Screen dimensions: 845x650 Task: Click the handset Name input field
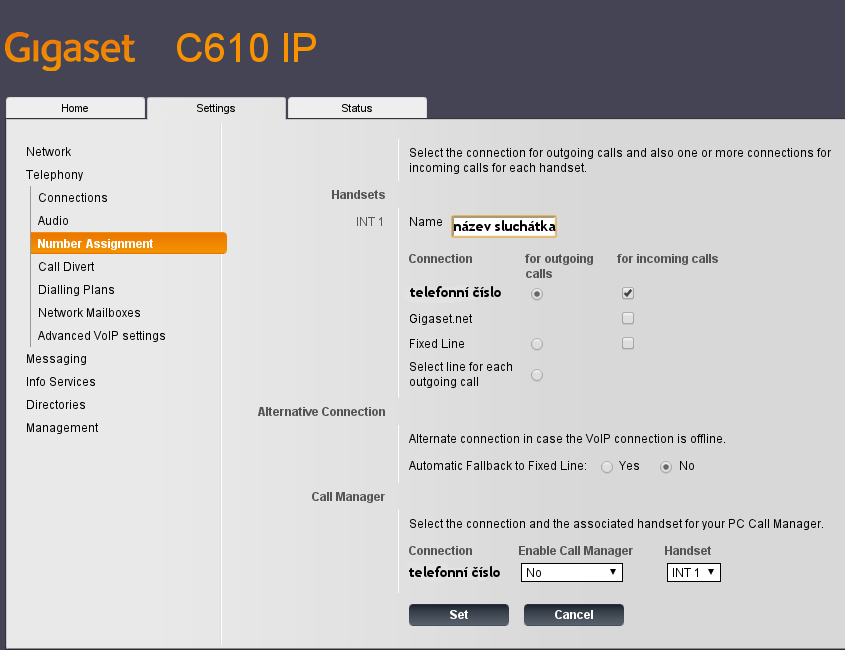[504, 227]
